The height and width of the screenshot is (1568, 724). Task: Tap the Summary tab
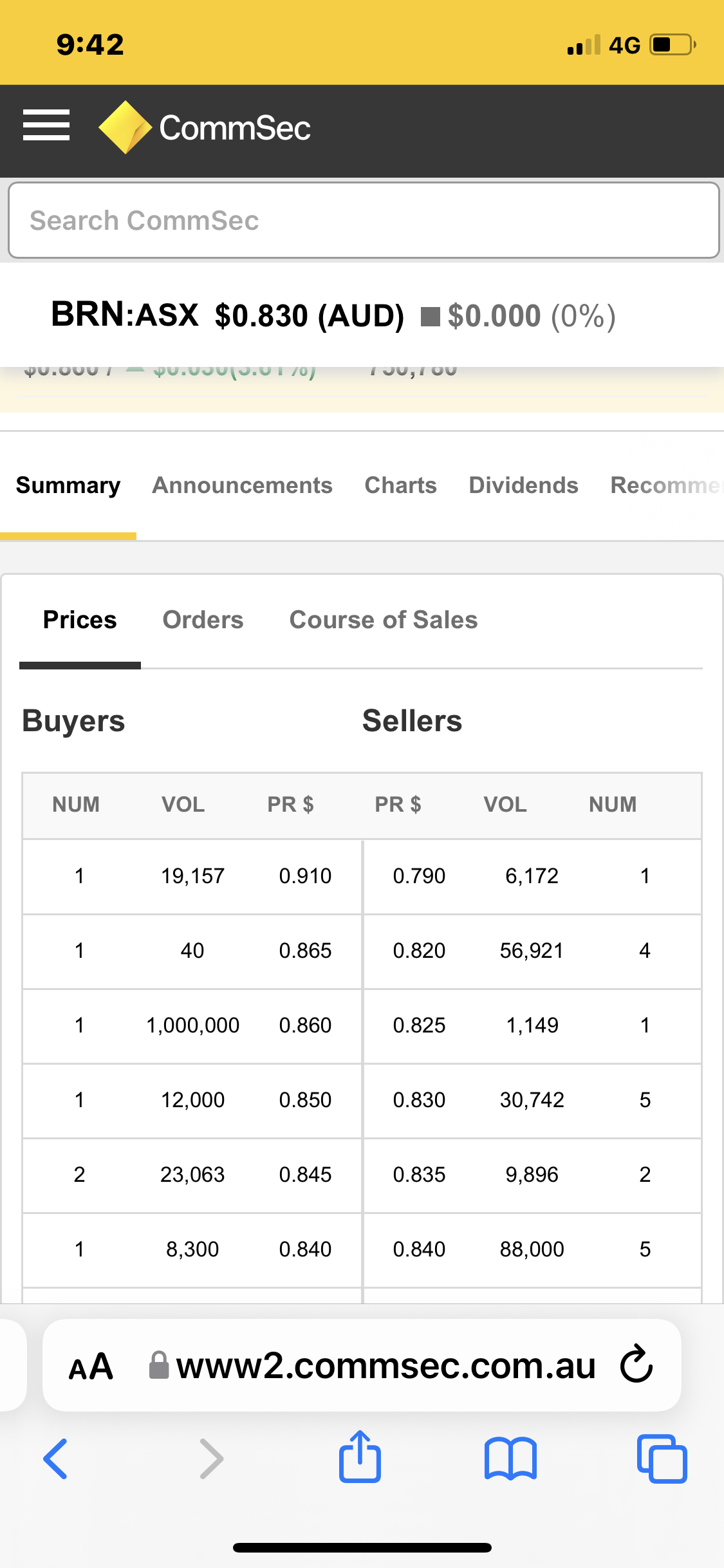68,485
